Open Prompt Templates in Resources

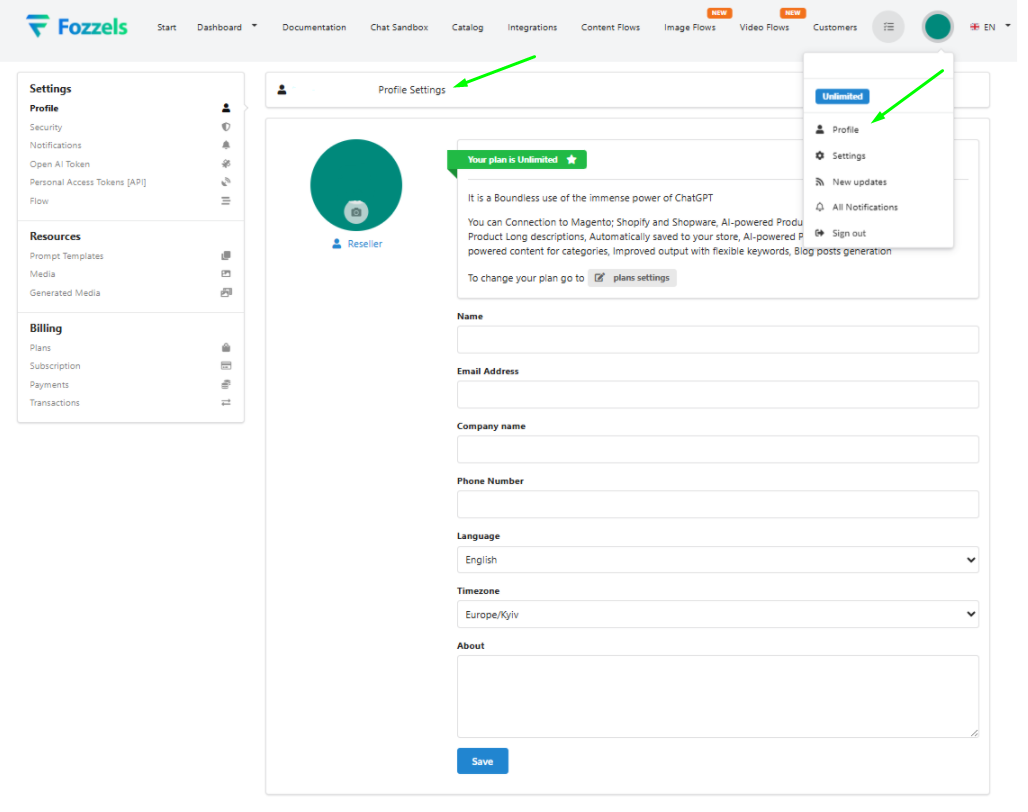(66, 256)
